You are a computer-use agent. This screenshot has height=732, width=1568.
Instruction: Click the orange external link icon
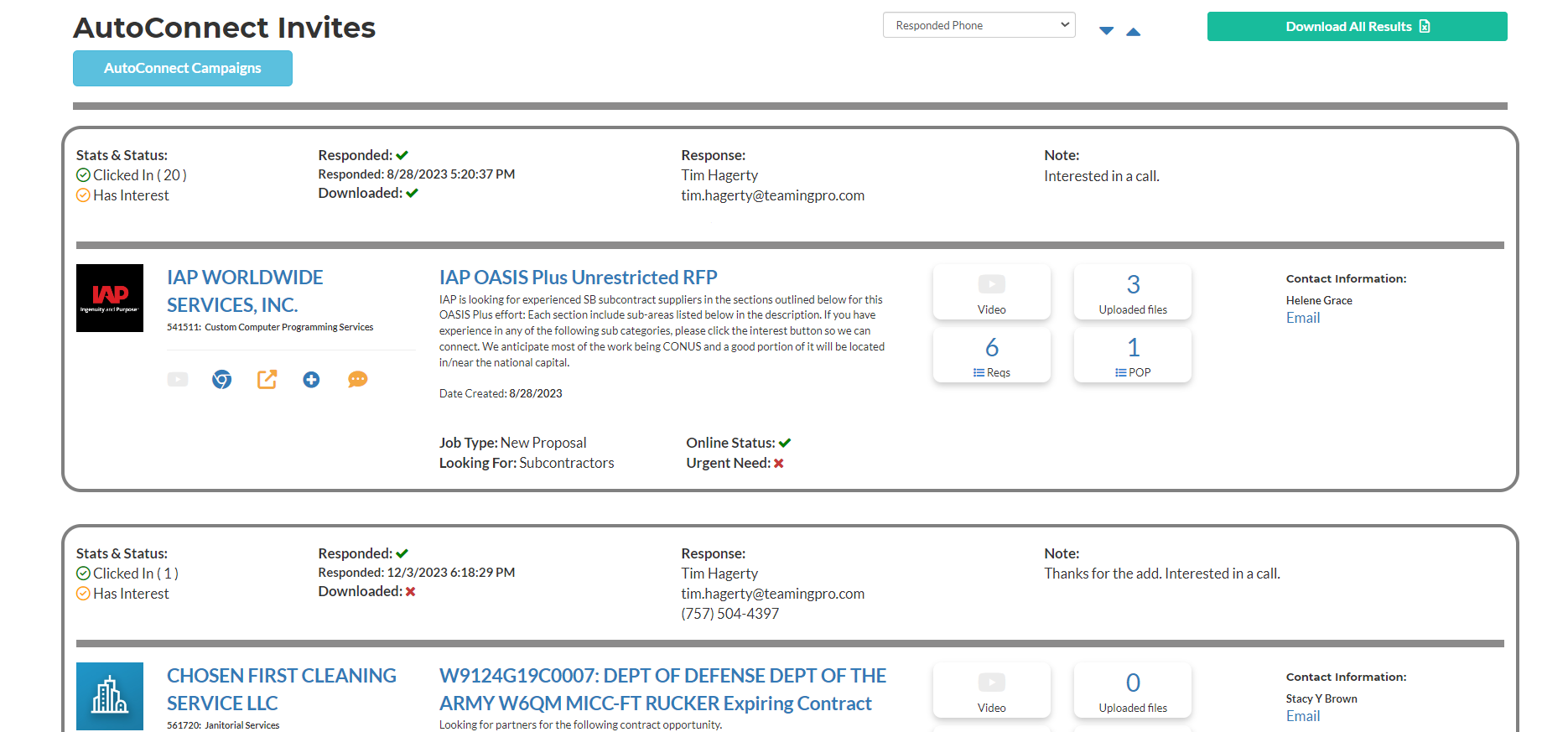coord(267,380)
